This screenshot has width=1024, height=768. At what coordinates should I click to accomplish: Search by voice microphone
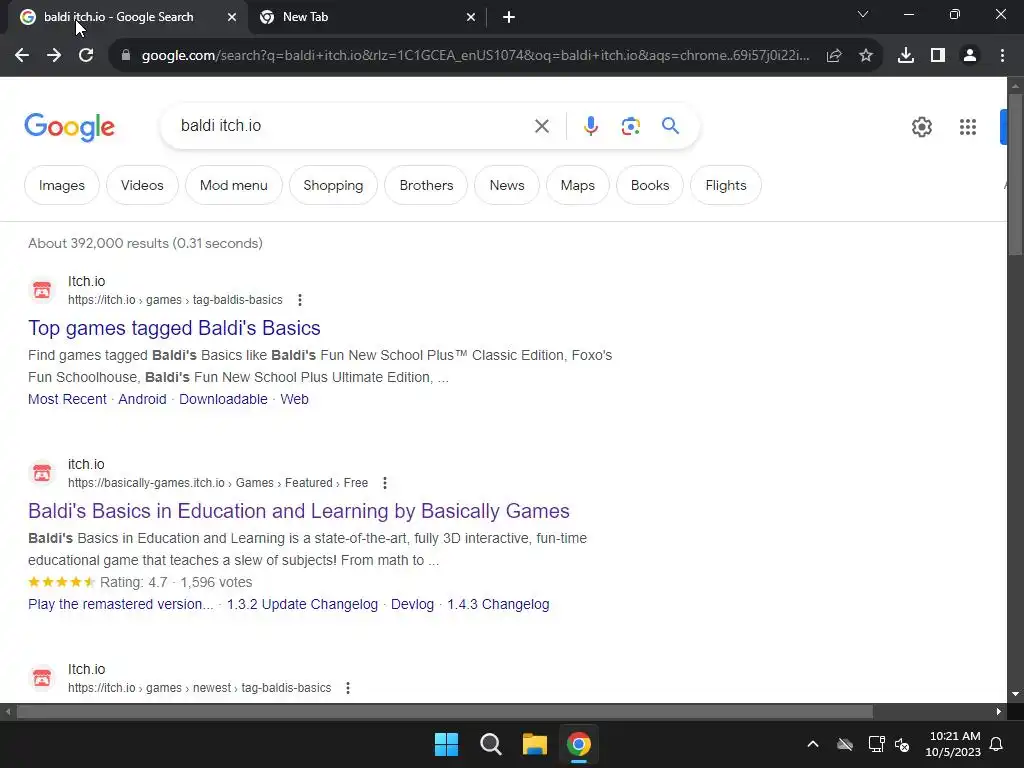pyautogui.click(x=590, y=126)
